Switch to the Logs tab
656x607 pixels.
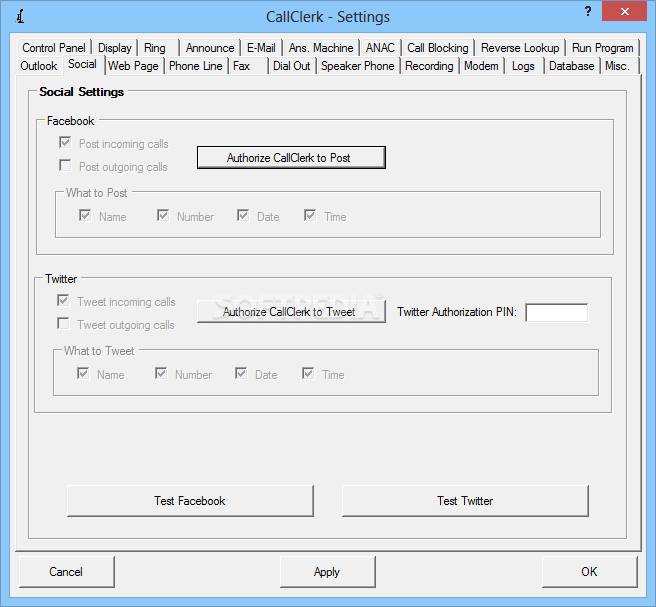[x=523, y=66]
